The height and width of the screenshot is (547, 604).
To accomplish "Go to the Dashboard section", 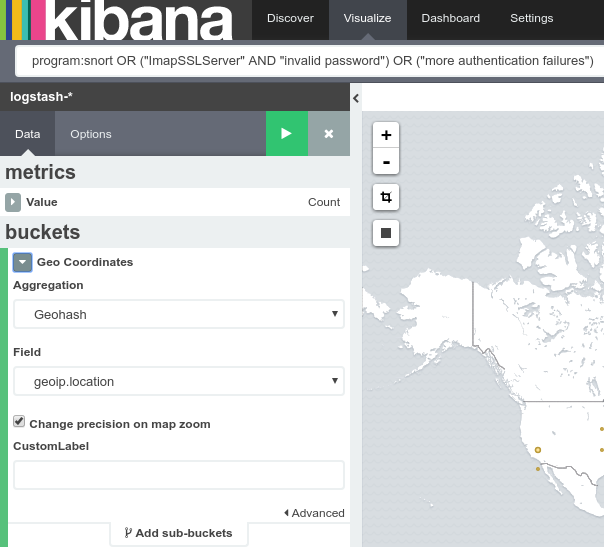I will point(451,18).
